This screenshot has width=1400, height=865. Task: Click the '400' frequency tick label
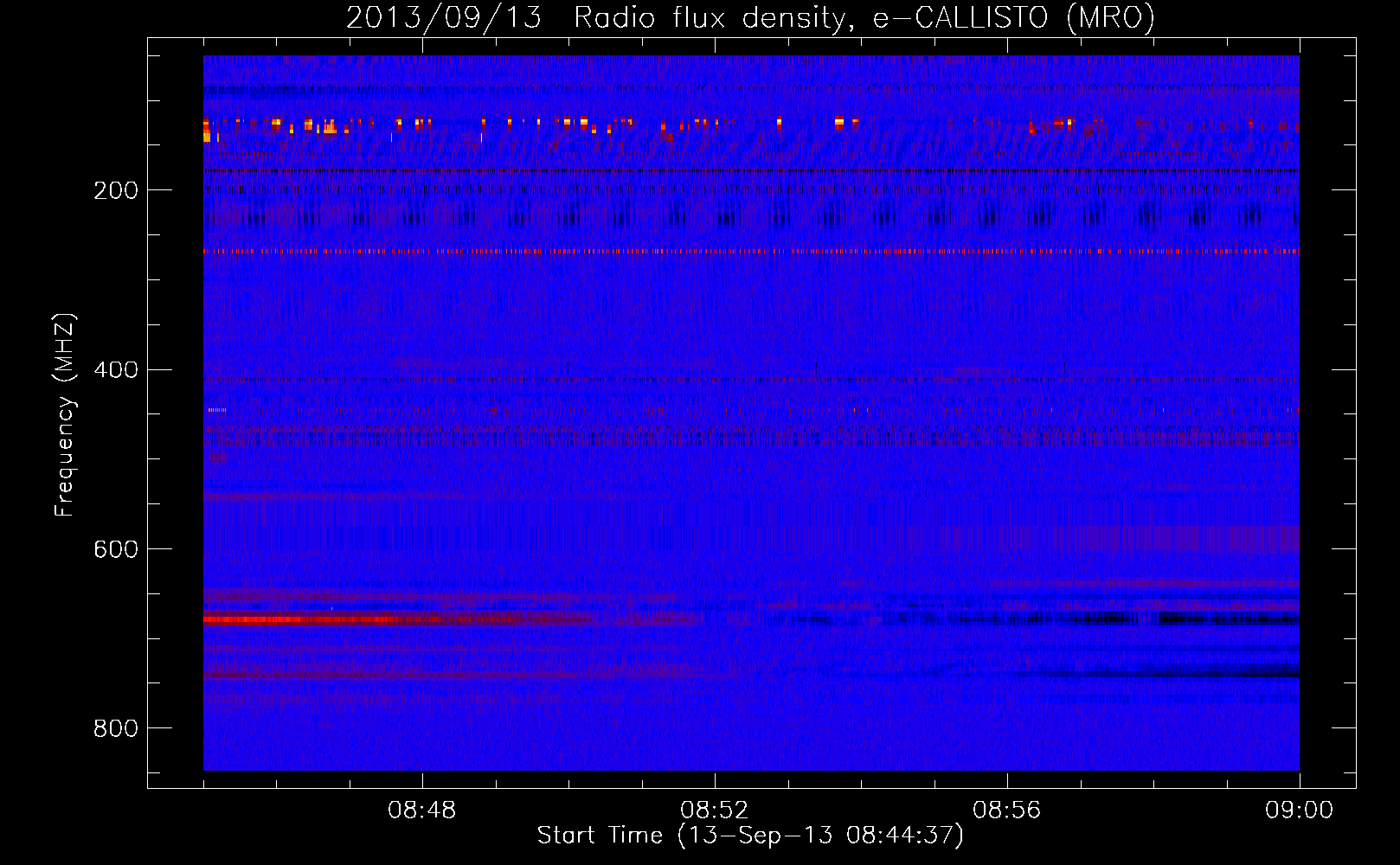116,370
